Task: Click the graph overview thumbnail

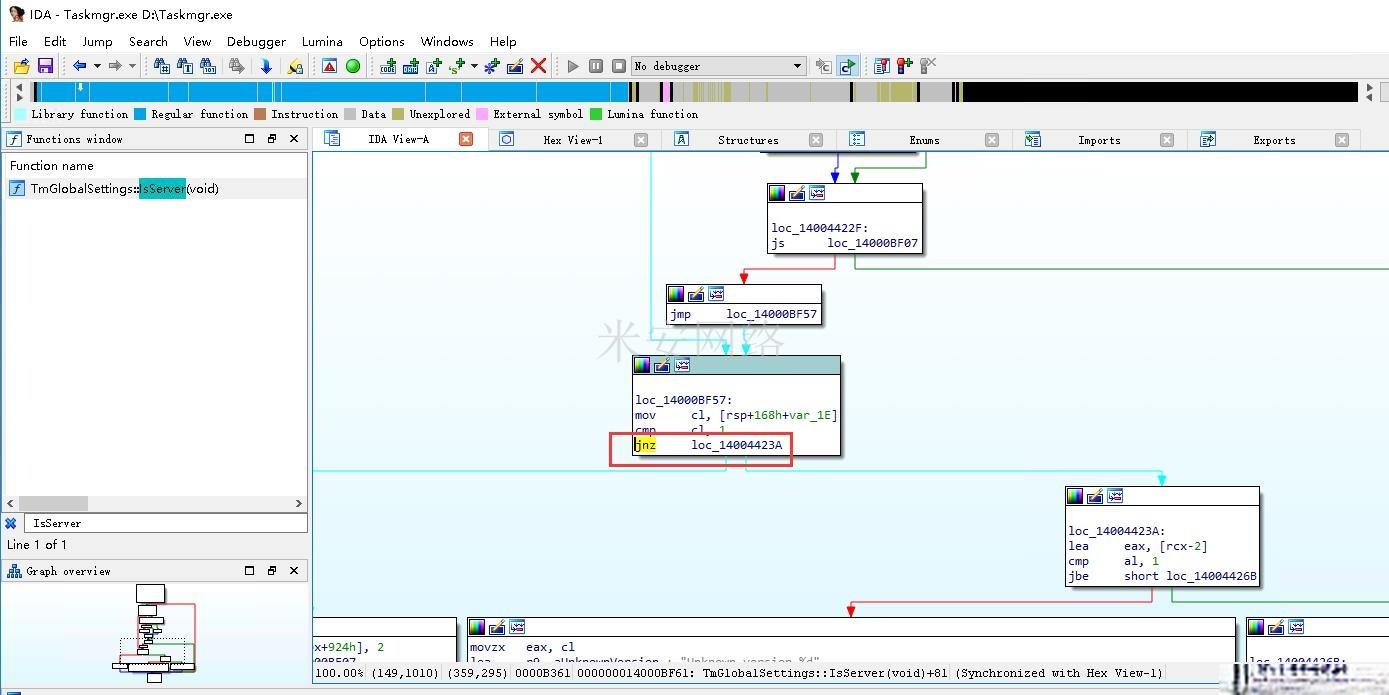Action: pos(155,632)
